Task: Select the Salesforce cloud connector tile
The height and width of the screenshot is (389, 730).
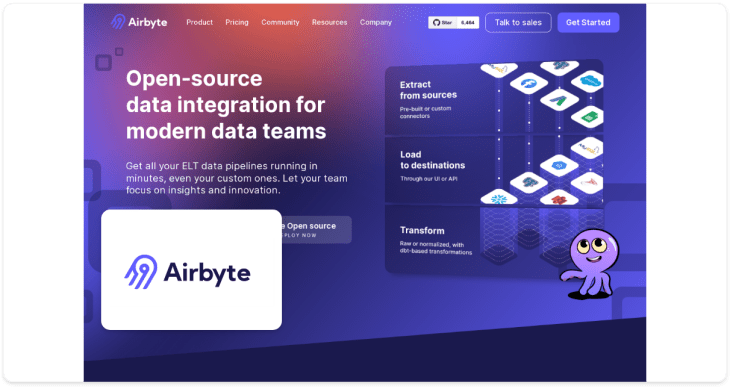Action: click(588, 81)
